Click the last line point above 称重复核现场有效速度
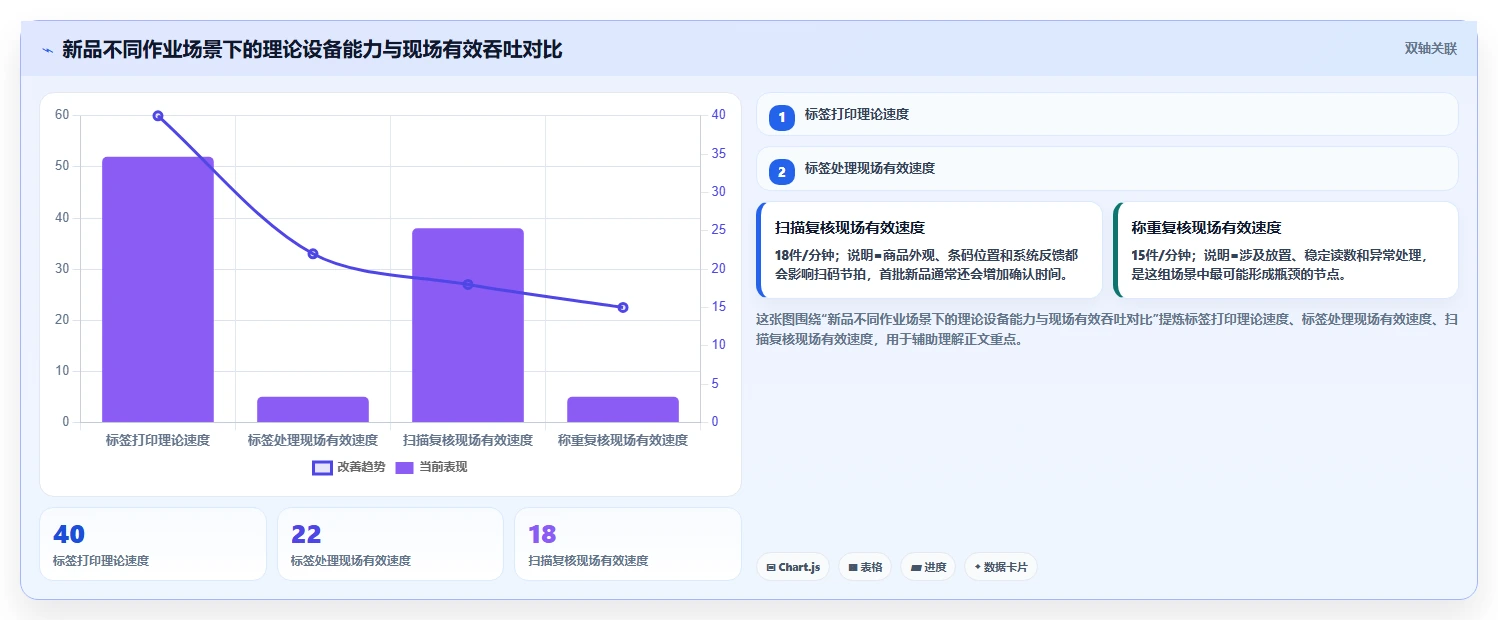 tap(623, 307)
